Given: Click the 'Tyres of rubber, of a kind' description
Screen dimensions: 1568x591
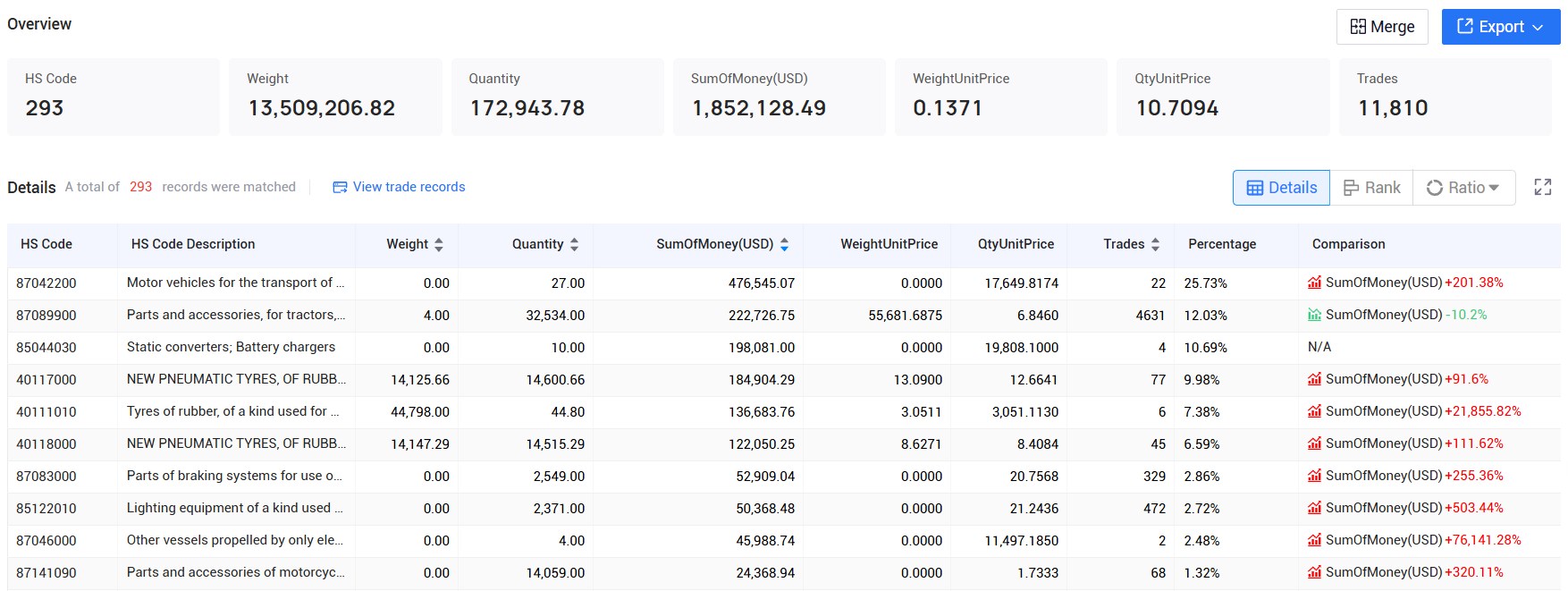Looking at the screenshot, I should pyautogui.click(x=233, y=411).
